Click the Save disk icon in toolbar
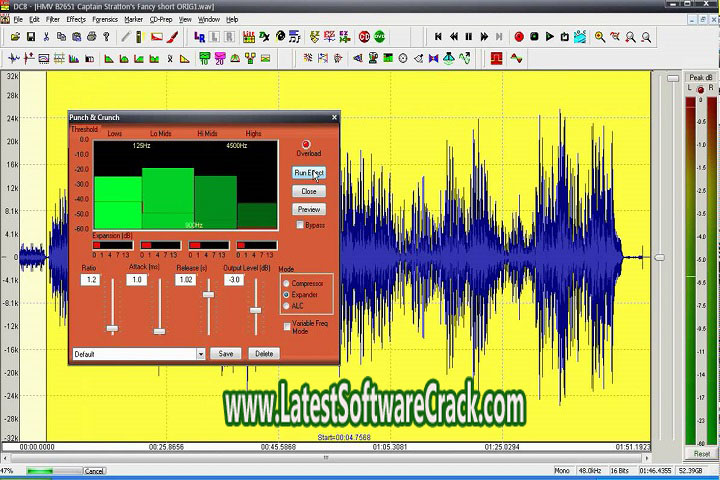Viewport: 720px width, 480px height. tap(32, 37)
